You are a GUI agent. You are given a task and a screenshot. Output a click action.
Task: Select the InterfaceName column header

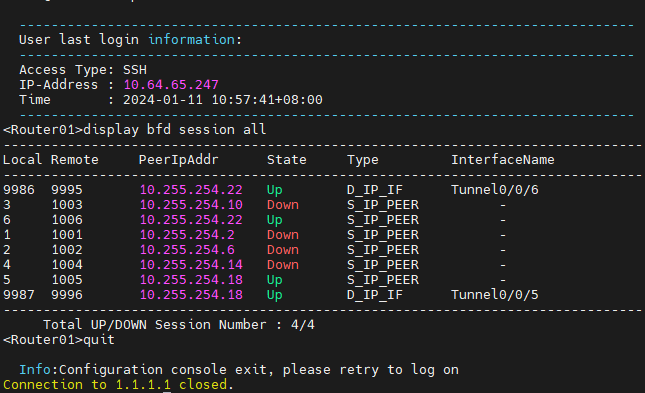(x=503, y=160)
